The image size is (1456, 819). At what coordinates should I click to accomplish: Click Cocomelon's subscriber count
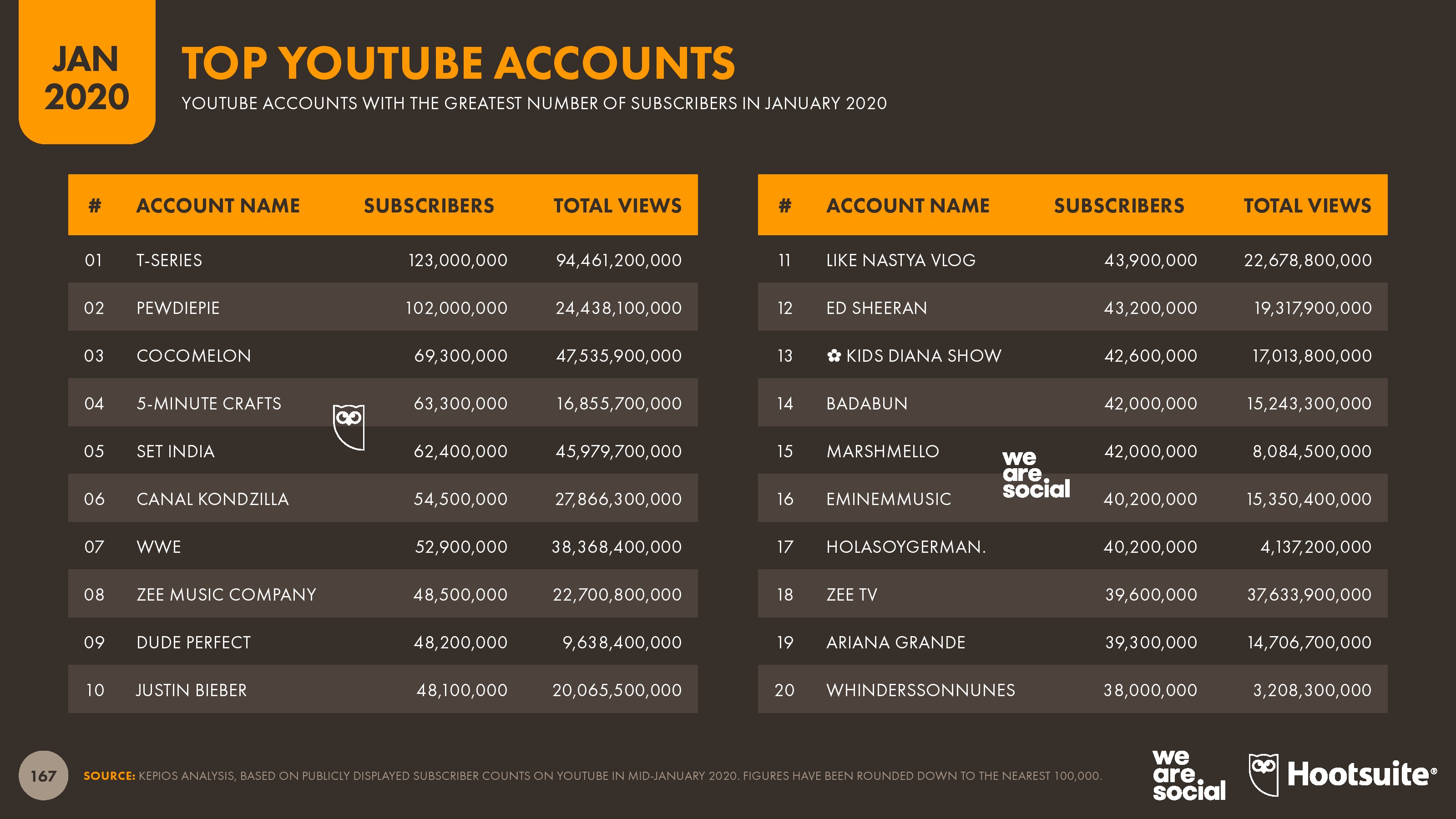[x=460, y=355]
